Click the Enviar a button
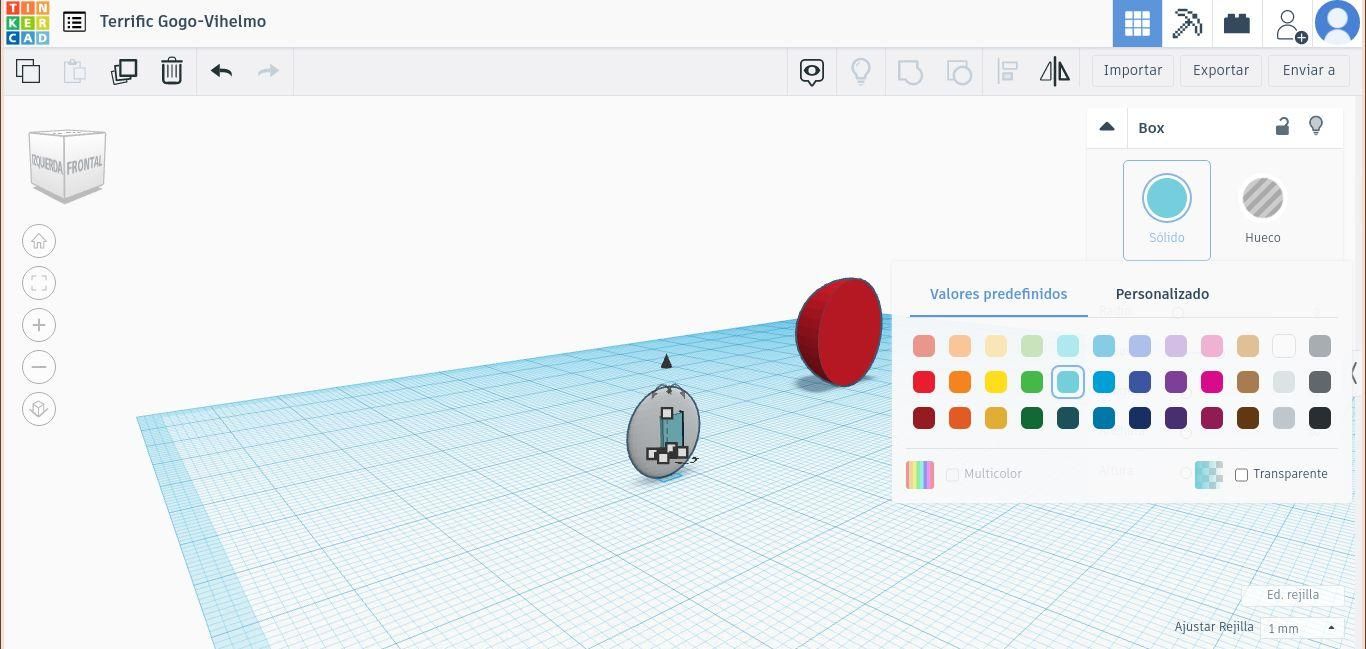The image size is (1366, 649). [x=1309, y=70]
